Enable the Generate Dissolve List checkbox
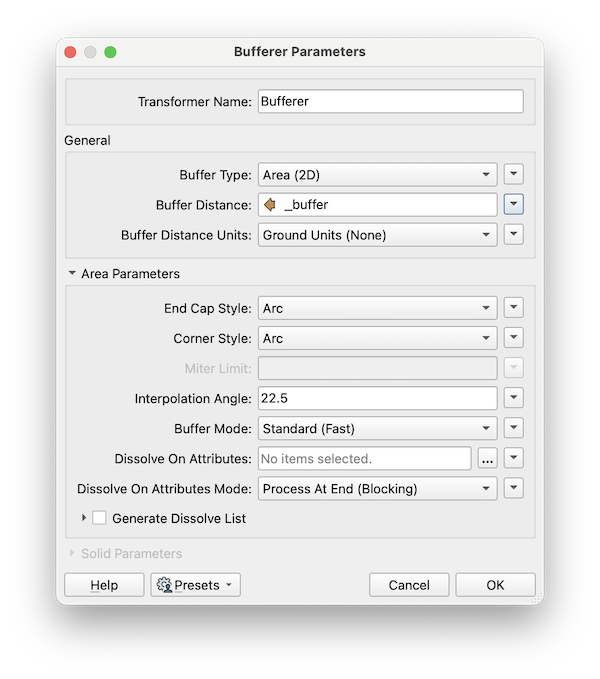600x679 pixels. (99, 518)
